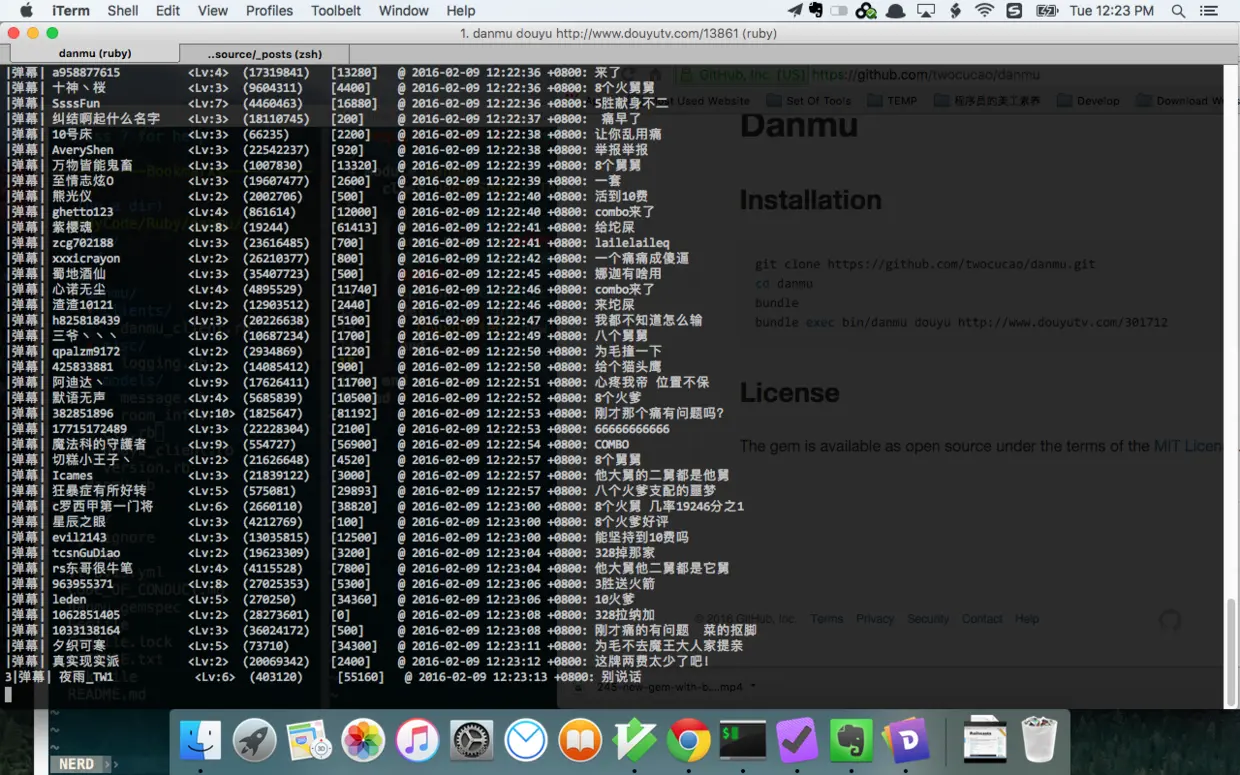
Task: Click Help link in GitHub footer
Action: (x=1027, y=619)
